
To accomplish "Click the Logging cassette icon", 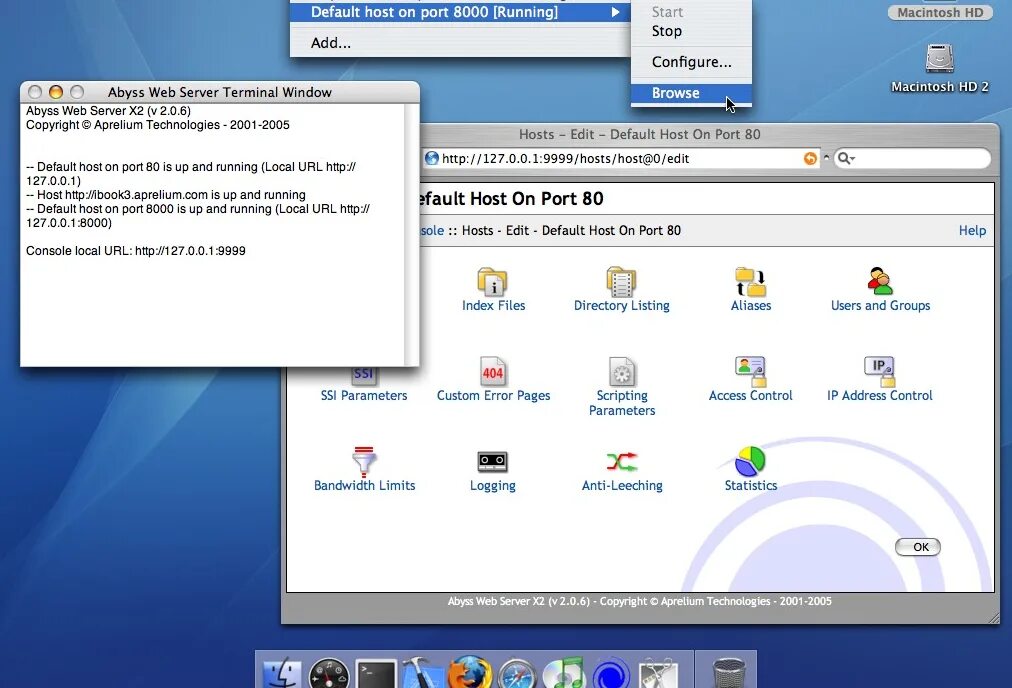I will [x=492, y=461].
